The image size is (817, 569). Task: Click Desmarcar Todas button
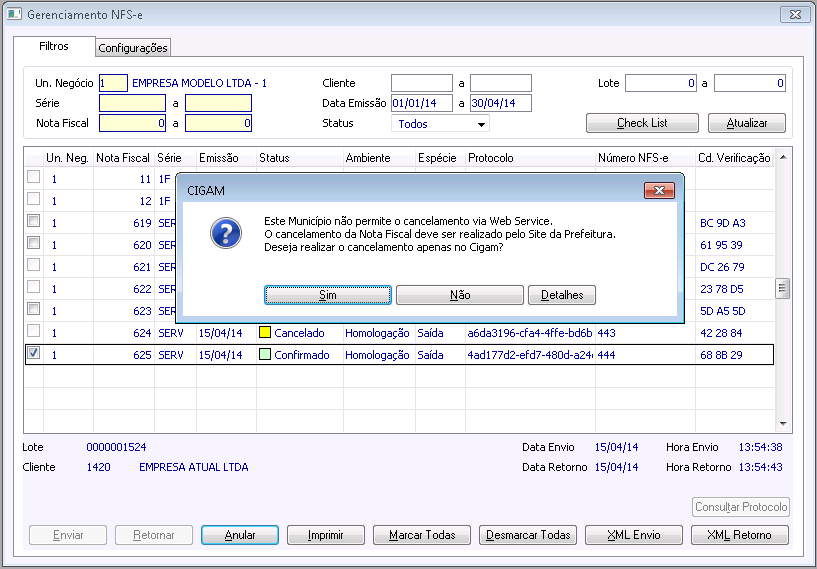[528, 535]
